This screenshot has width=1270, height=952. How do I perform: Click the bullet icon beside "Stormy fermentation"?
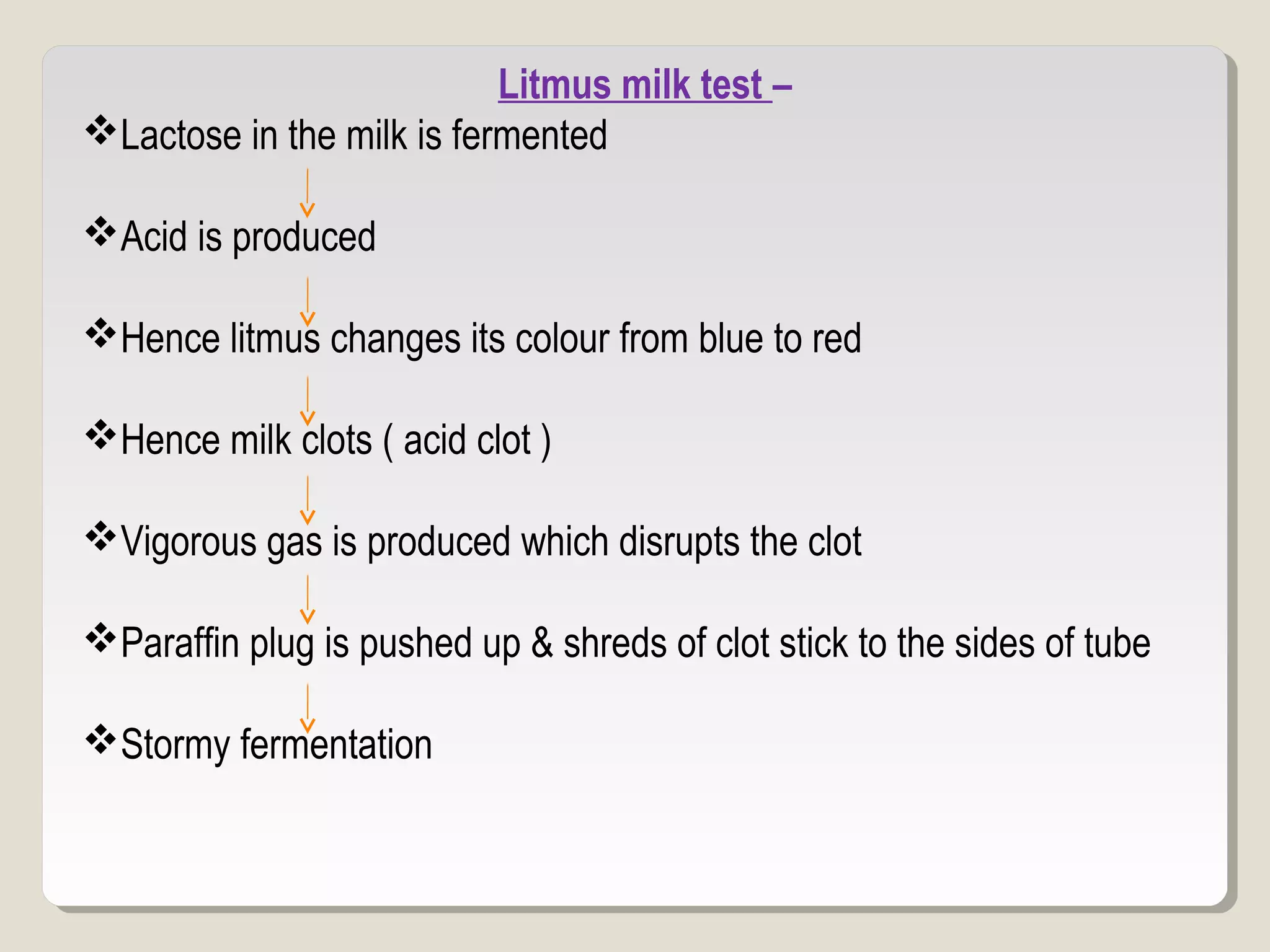click(100, 739)
